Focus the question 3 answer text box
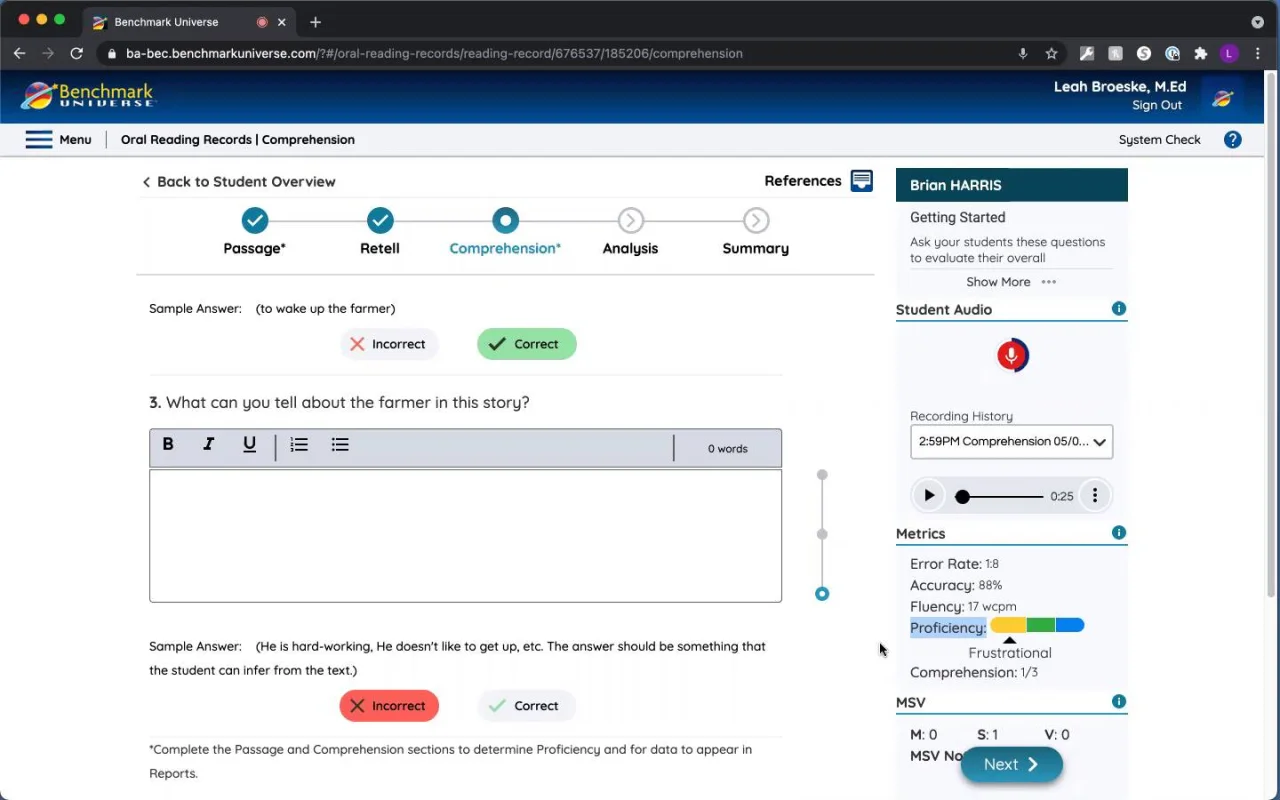Image resolution: width=1280 pixels, height=800 pixels. click(465, 536)
